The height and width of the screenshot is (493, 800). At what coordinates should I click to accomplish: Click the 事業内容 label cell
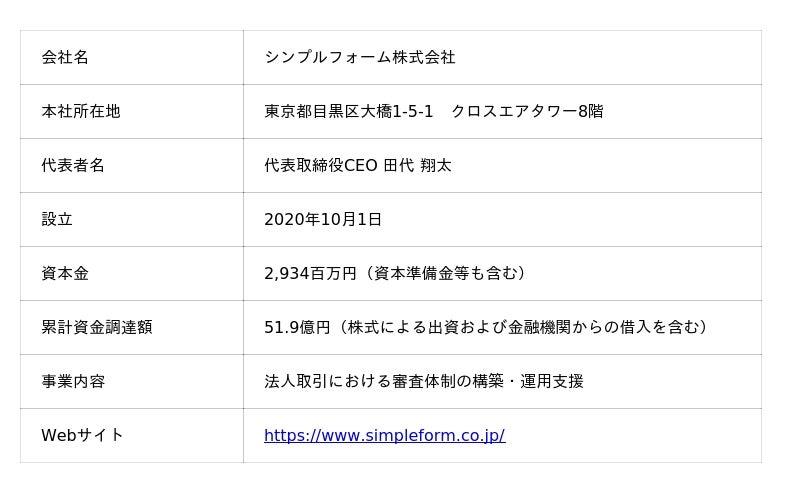(x=73, y=382)
